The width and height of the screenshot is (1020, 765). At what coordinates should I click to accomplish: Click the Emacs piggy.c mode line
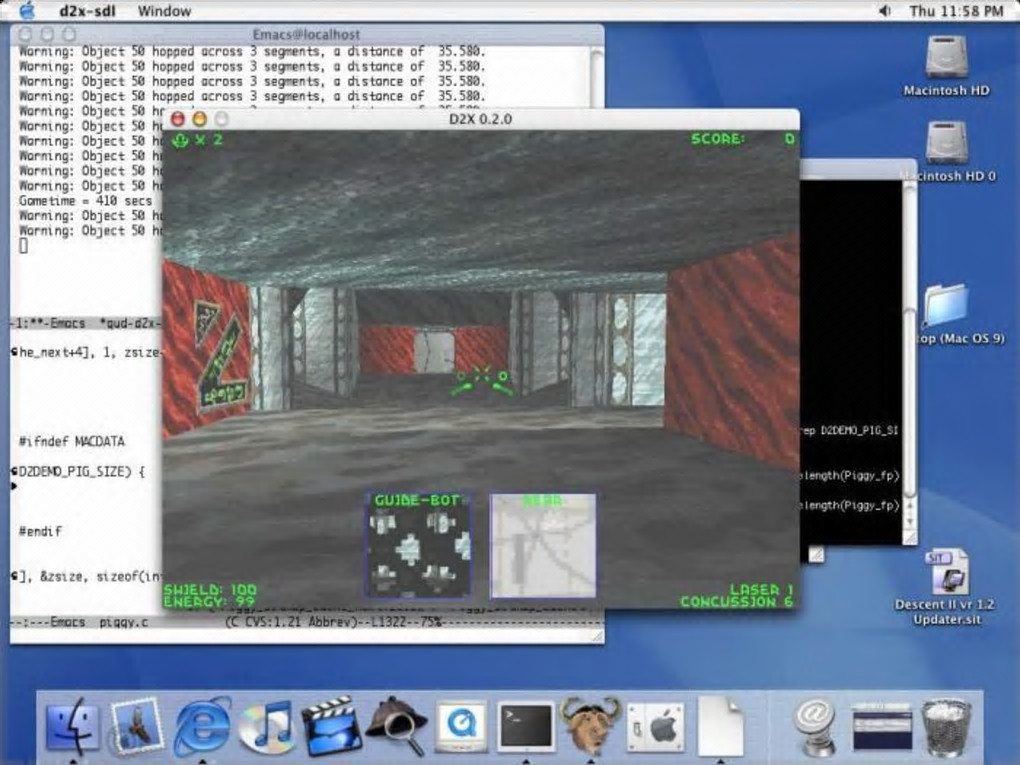click(x=306, y=623)
